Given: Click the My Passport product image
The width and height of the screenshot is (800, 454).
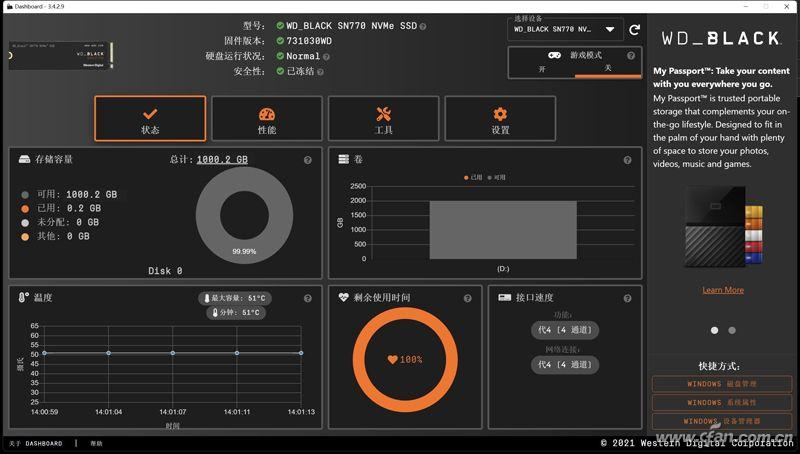Looking at the screenshot, I should (x=723, y=227).
